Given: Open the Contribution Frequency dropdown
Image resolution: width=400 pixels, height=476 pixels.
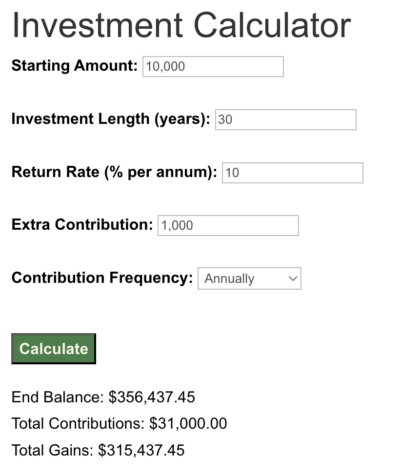Looking at the screenshot, I should 249,278.
